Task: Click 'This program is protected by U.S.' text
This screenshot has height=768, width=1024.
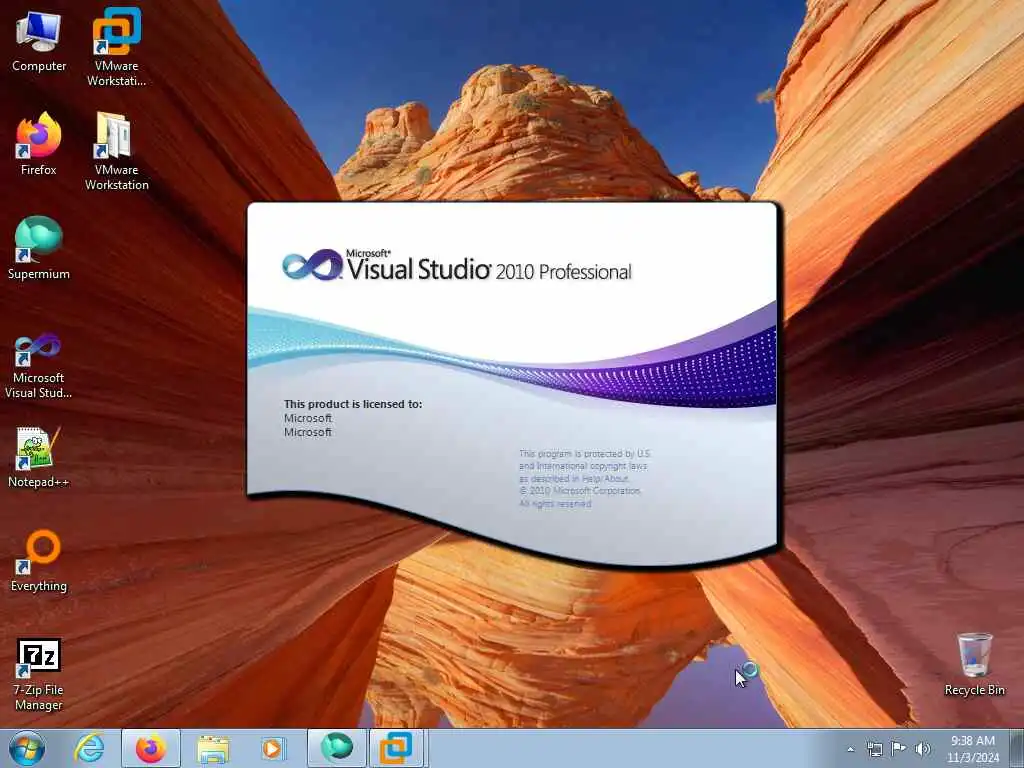Action: pos(584,453)
